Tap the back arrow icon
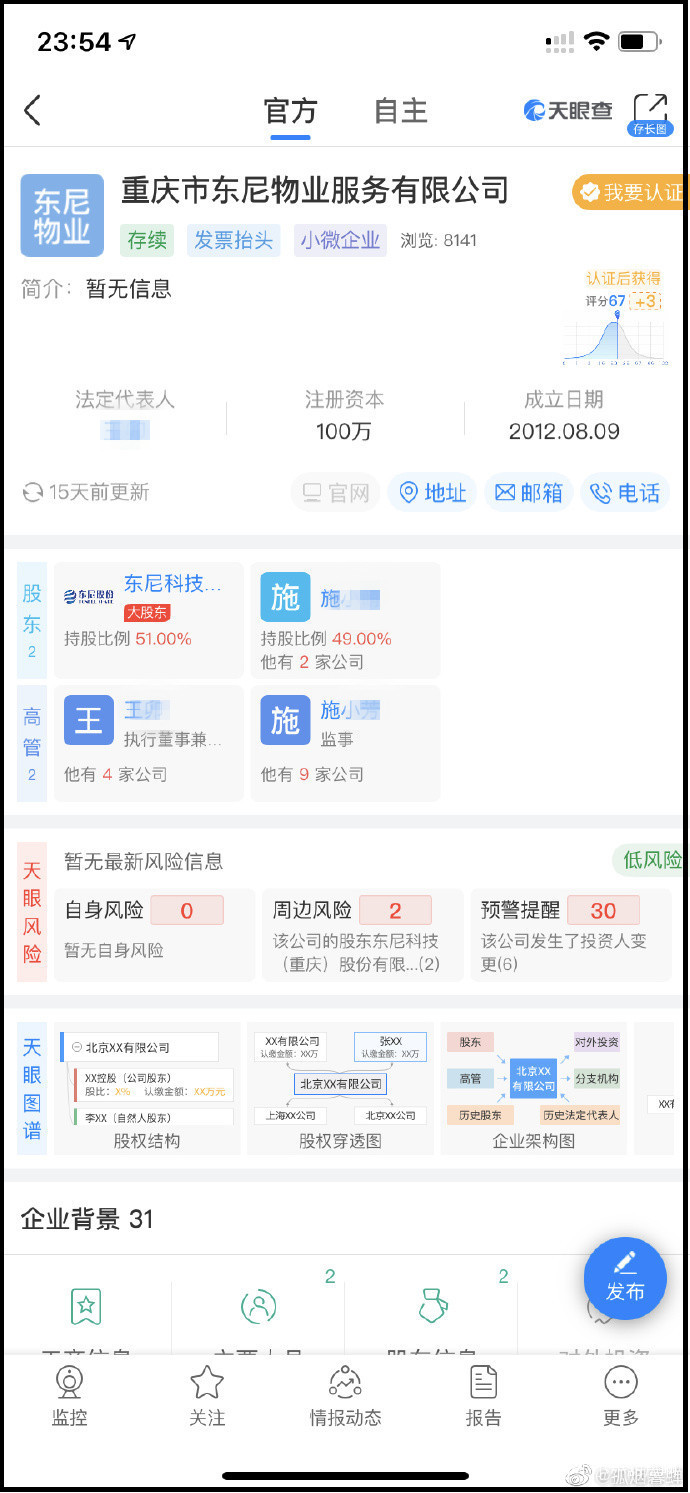This screenshot has width=690, height=1493. pos(33,110)
